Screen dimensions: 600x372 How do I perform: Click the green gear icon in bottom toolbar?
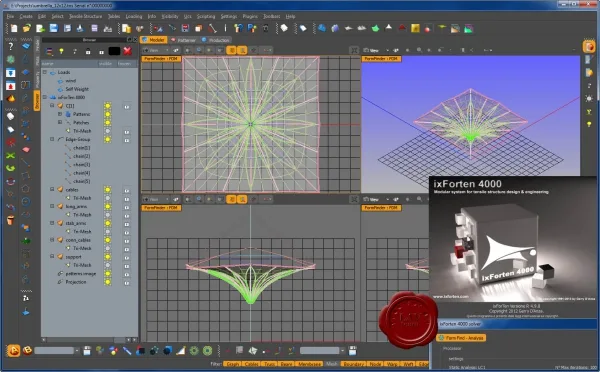[194, 351]
